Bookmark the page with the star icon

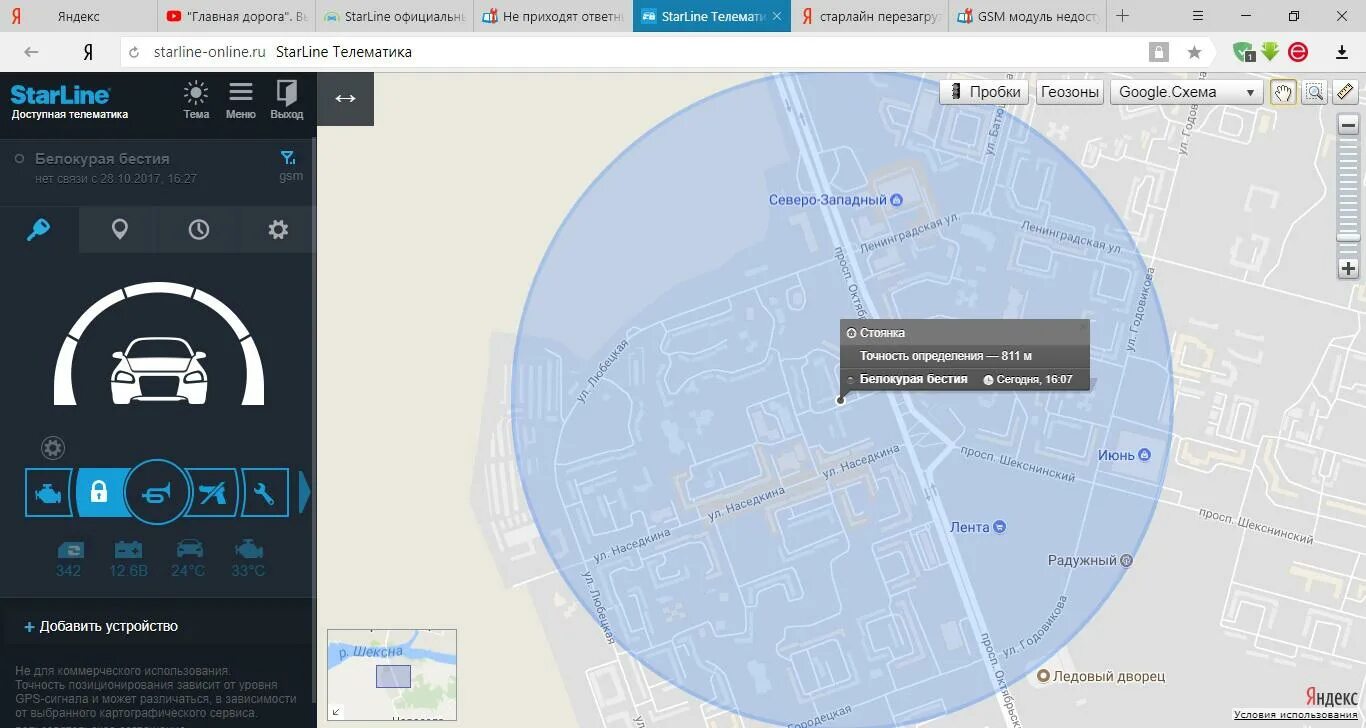click(1194, 52)
